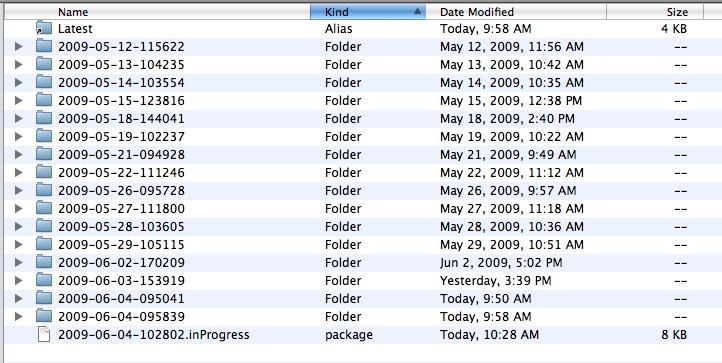Select the 2009-05-21-094928 folder icon

[x=44, y=154]
